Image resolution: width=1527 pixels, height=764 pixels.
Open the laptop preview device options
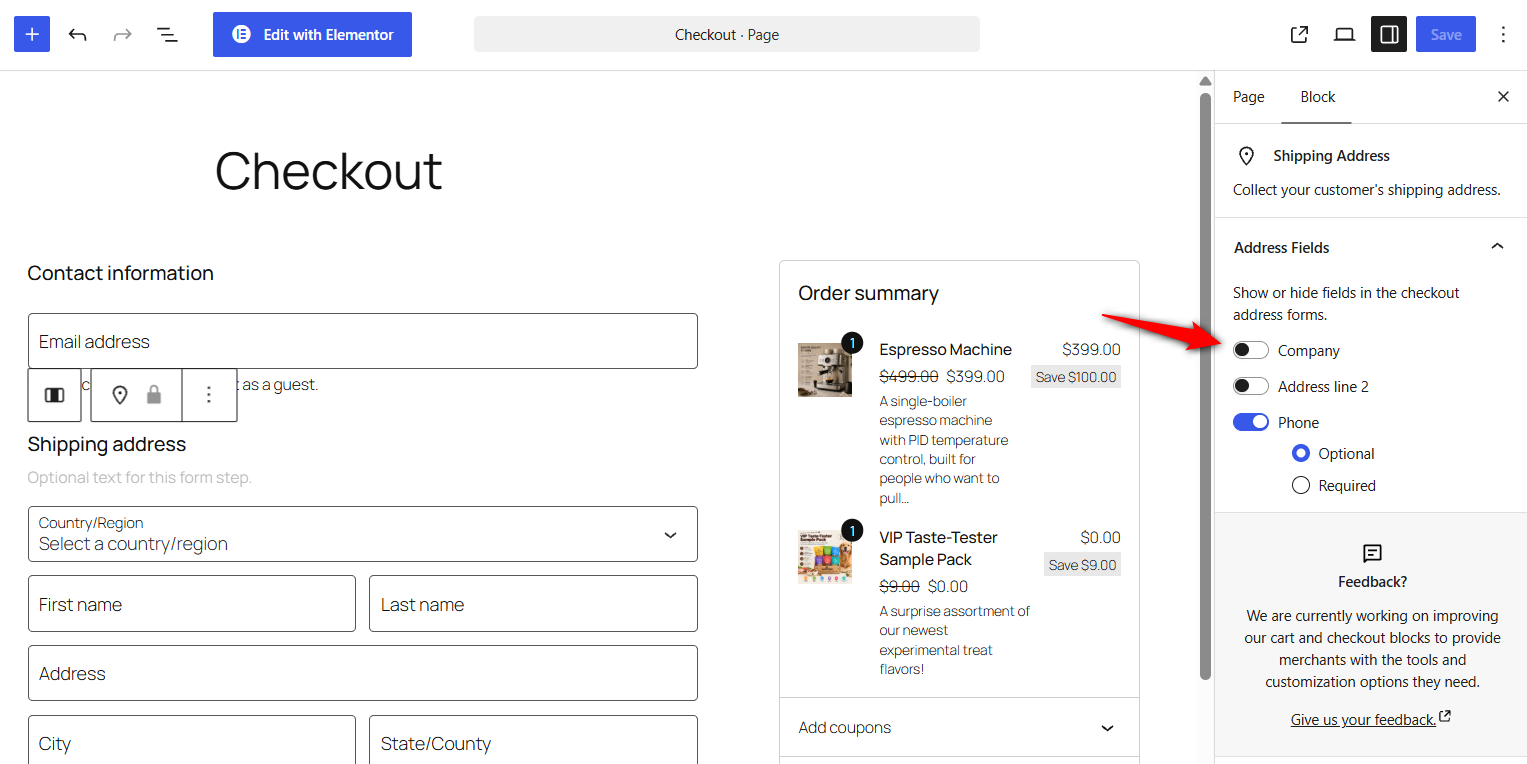[x=1344, y=34]
